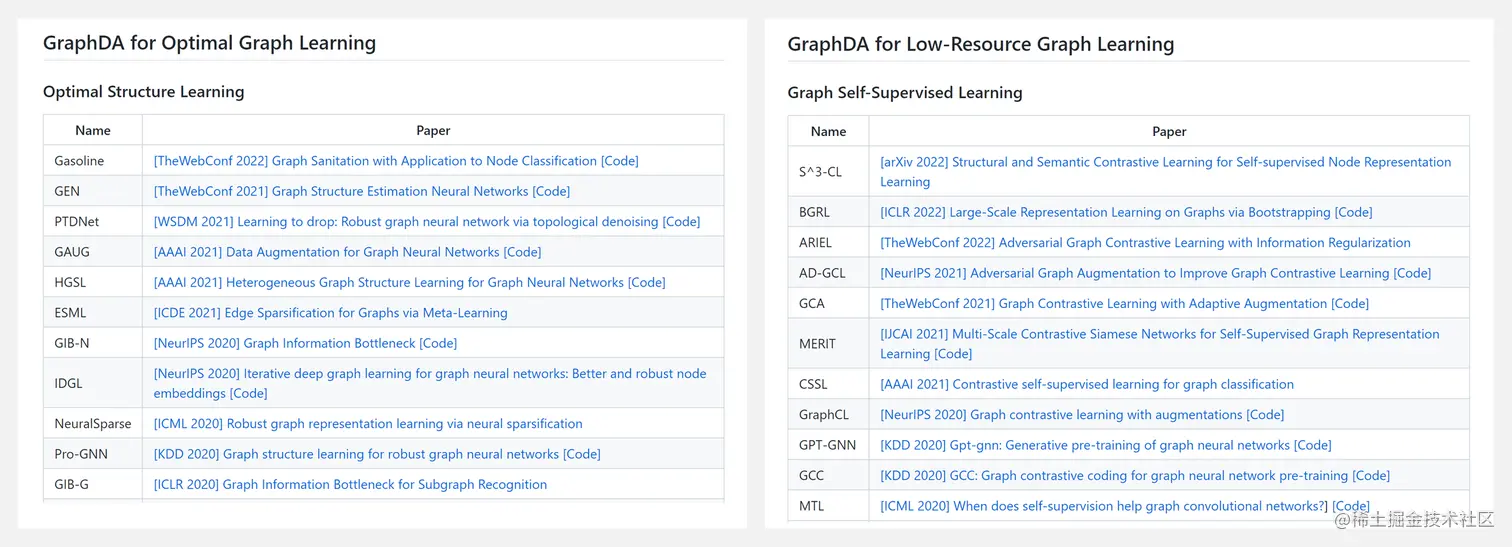Screen dimensions: 1512x547
Task: Open the GEN Graph Structure Estimation paper
Action: 341,191
